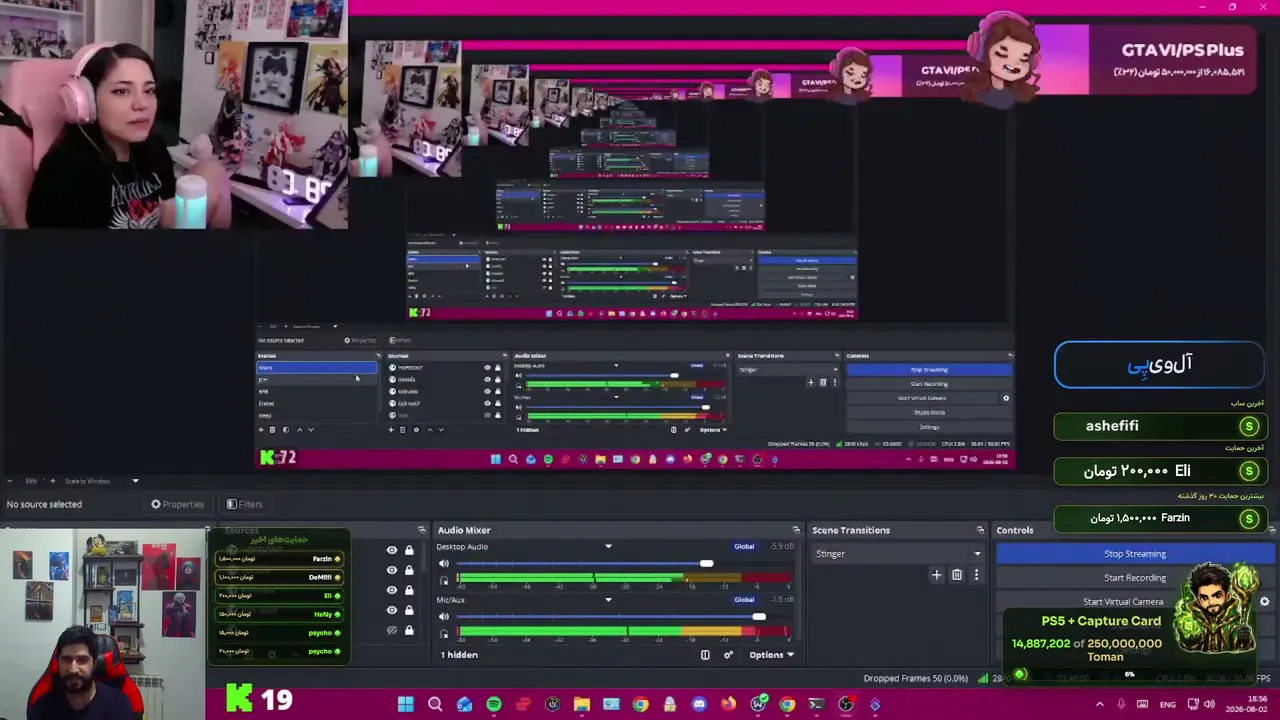1280x720 pixels.
Task: Mute the Desktop Audio speaker icon
Action: [445, 564]
